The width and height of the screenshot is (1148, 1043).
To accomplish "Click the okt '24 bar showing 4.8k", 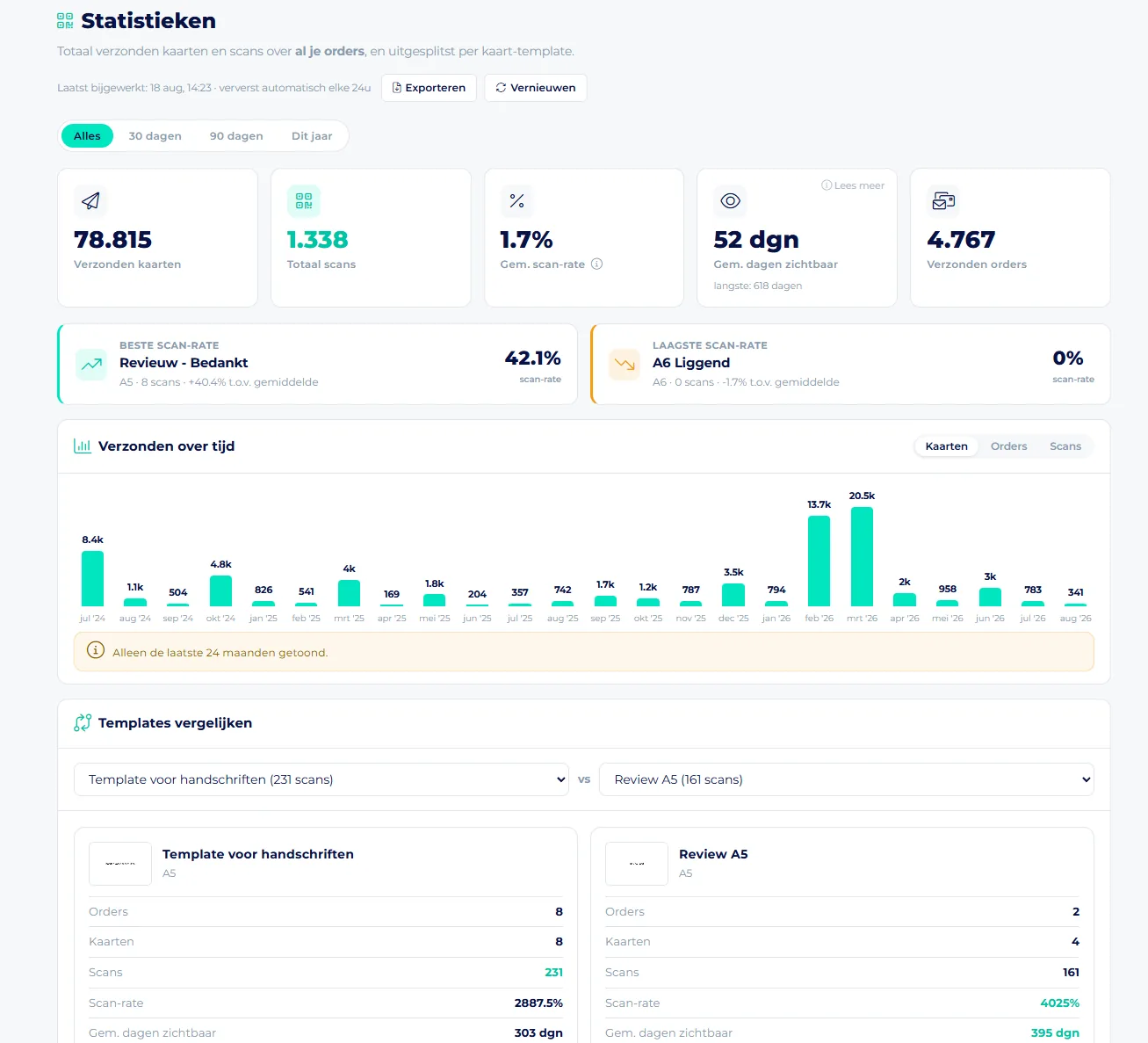I will [x=220, y=590].
